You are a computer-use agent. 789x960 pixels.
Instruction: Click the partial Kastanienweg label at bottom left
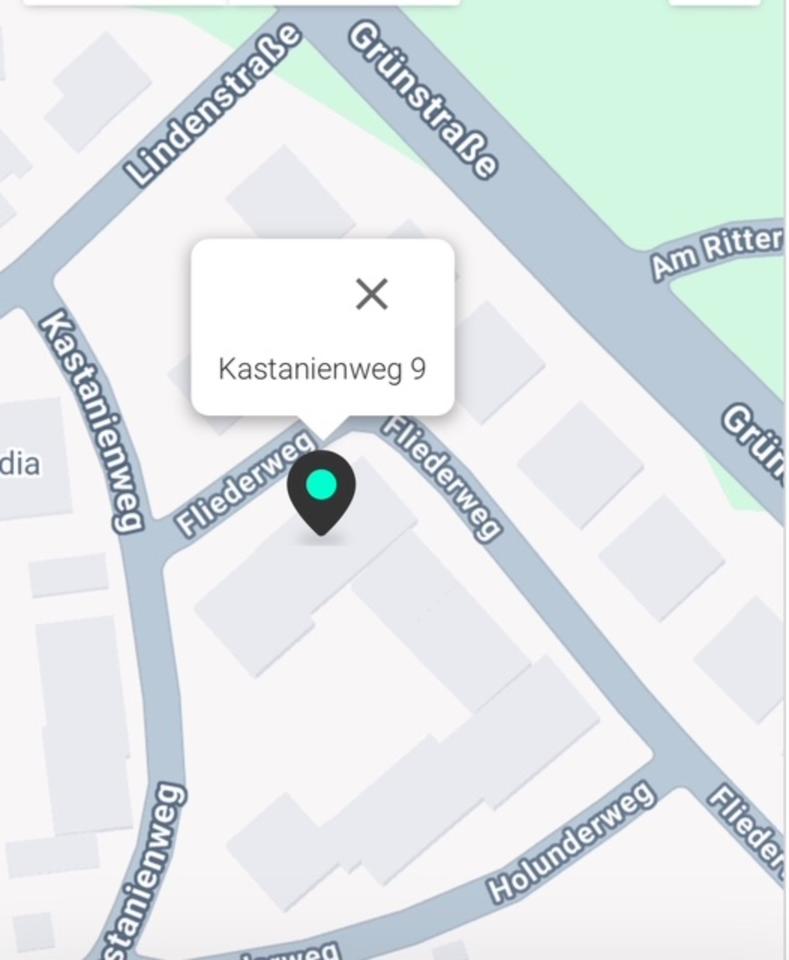[143, 870]
